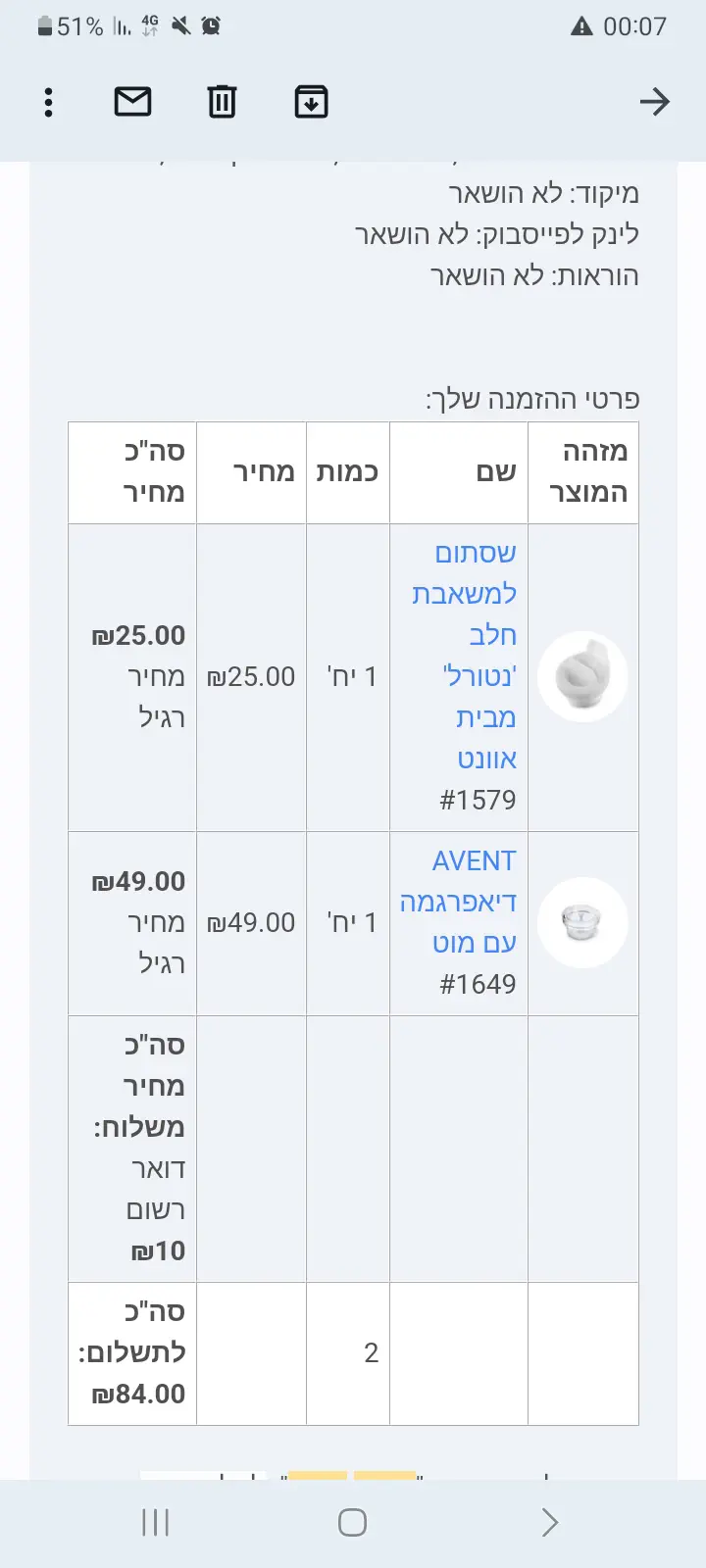Image resolution: width=706 pixels, height=1568 pixels.
Task: Open the three-dot more options menu
Action: (48, 102)
